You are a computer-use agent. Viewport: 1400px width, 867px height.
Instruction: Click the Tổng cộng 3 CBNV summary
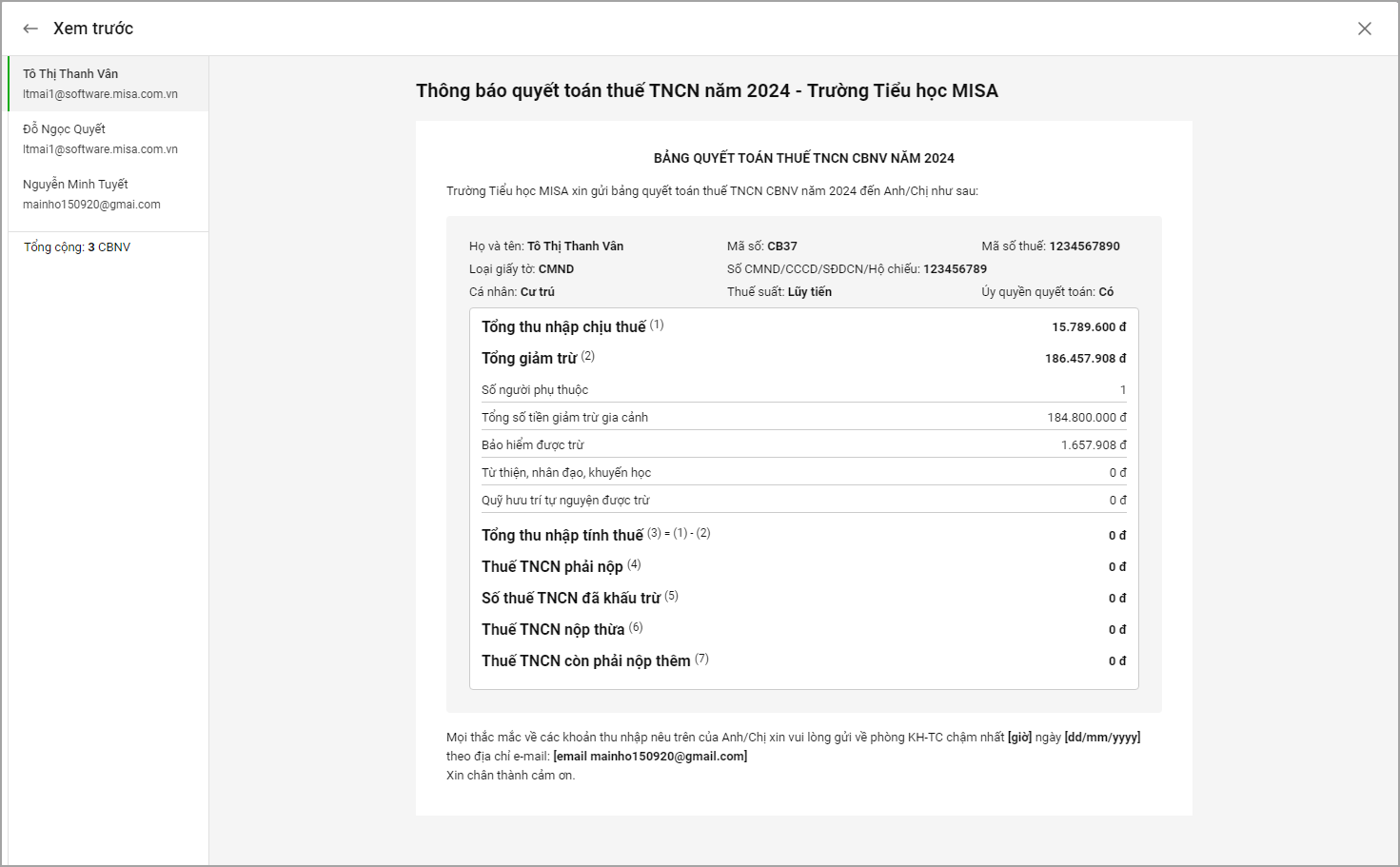(x=77, y=247)
